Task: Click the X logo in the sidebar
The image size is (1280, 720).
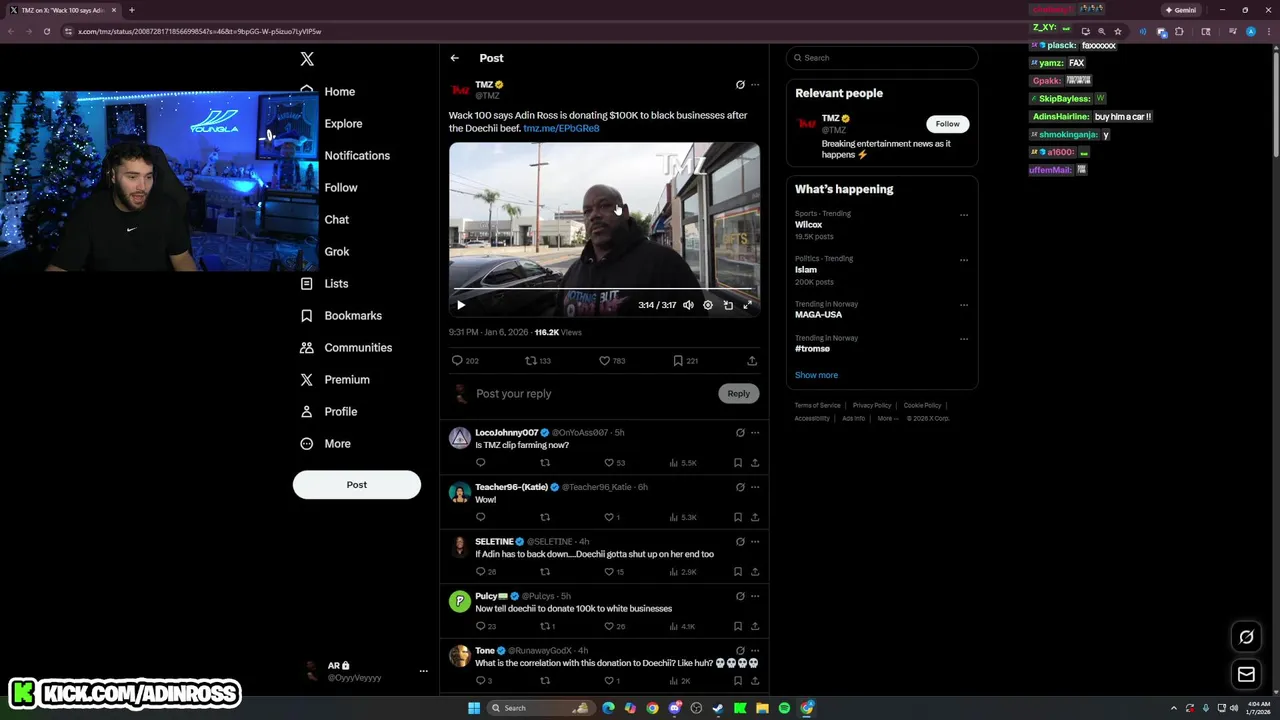Action: coord(307,59)
